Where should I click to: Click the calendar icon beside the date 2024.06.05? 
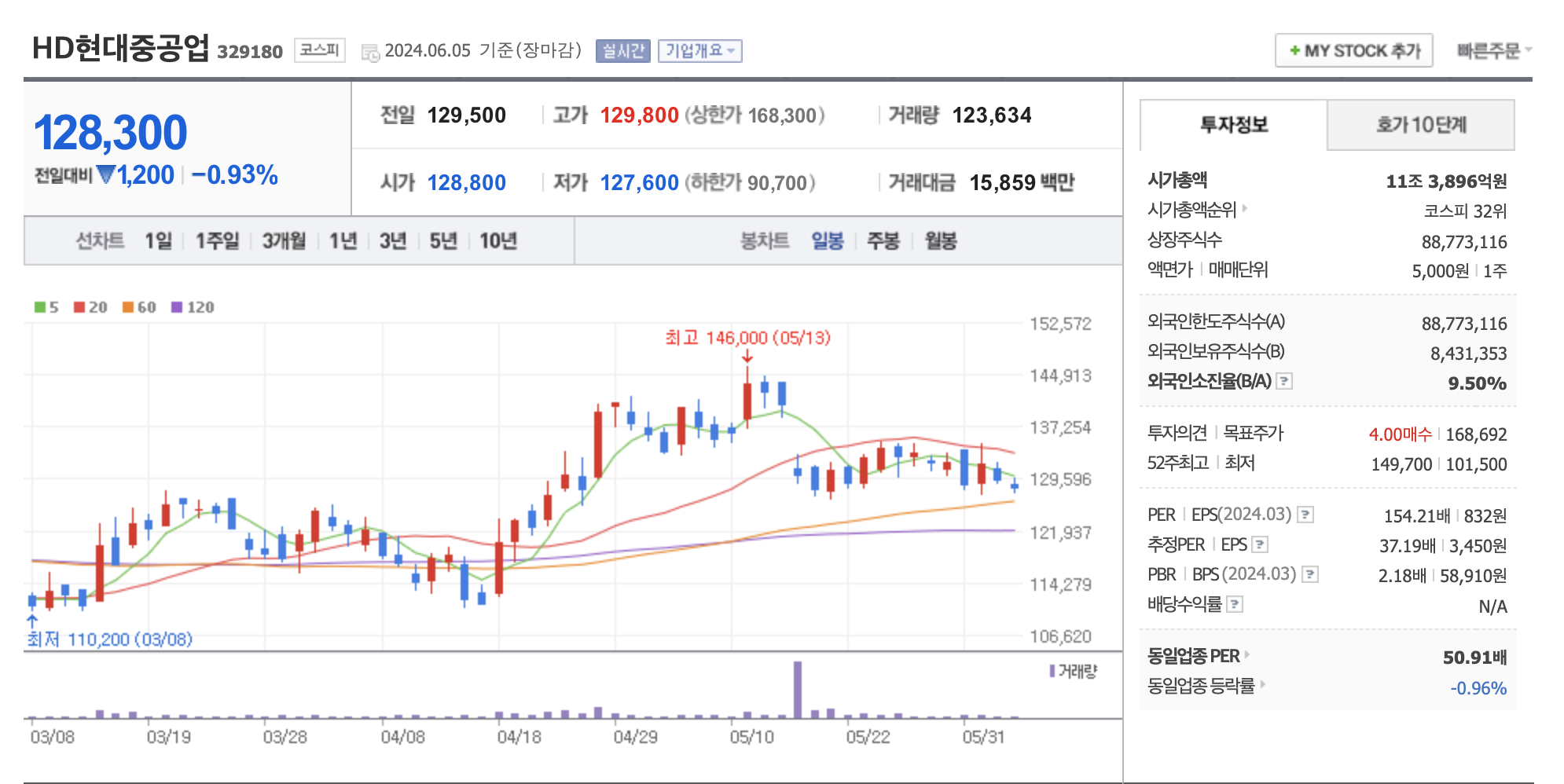click(370, 53)
